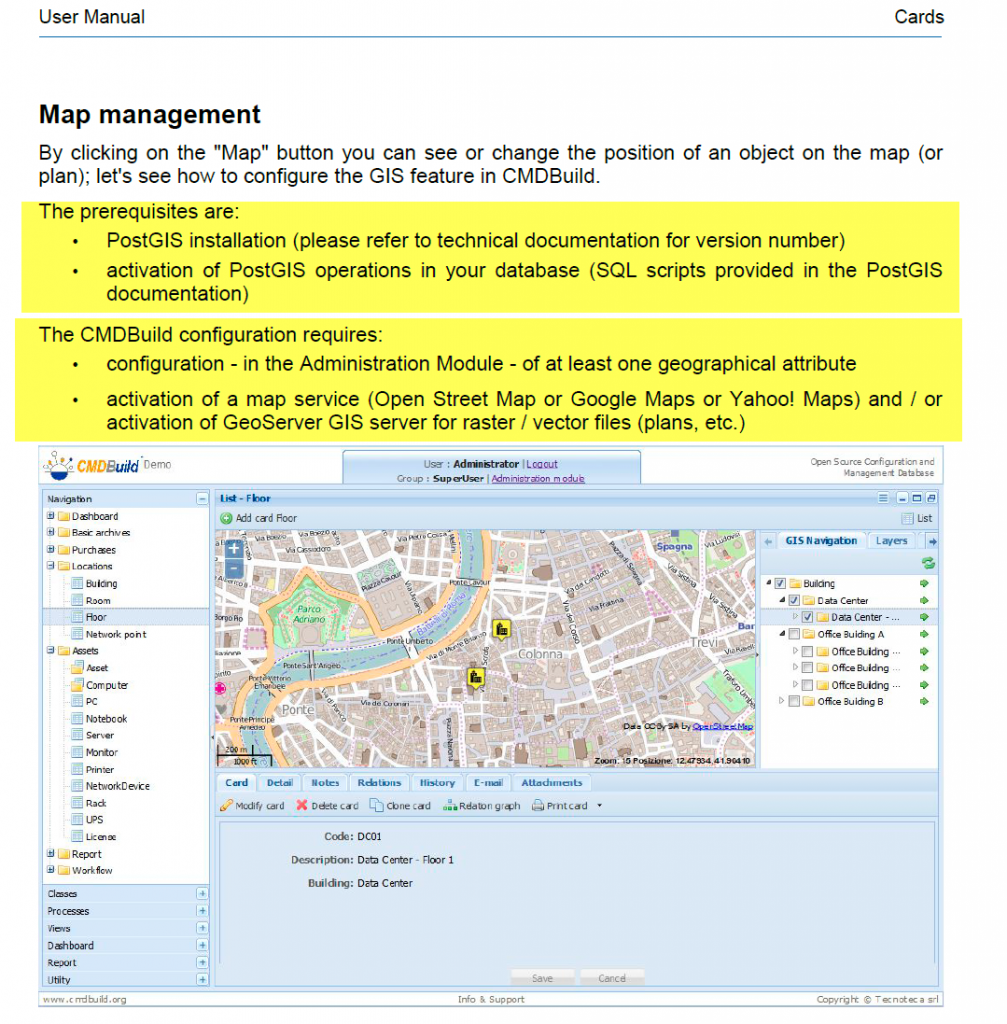Uncheck the Building checkbox in GIS Navigation
This screenshot has width=1007, height=1024.
click(x=780, y=584)
